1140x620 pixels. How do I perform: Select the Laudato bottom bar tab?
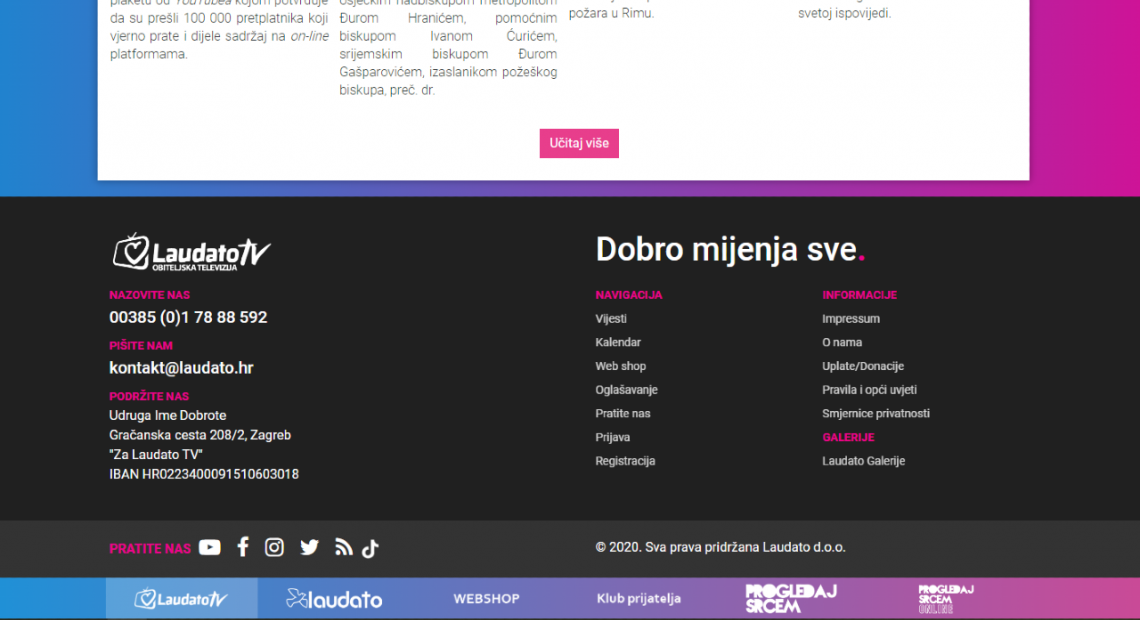(x=334, y=599)
